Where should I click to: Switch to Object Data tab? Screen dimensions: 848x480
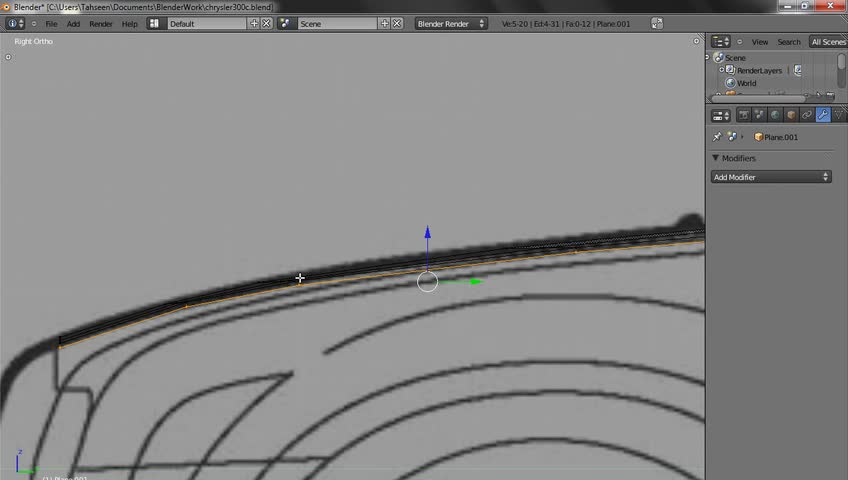[x=839, y=115]
